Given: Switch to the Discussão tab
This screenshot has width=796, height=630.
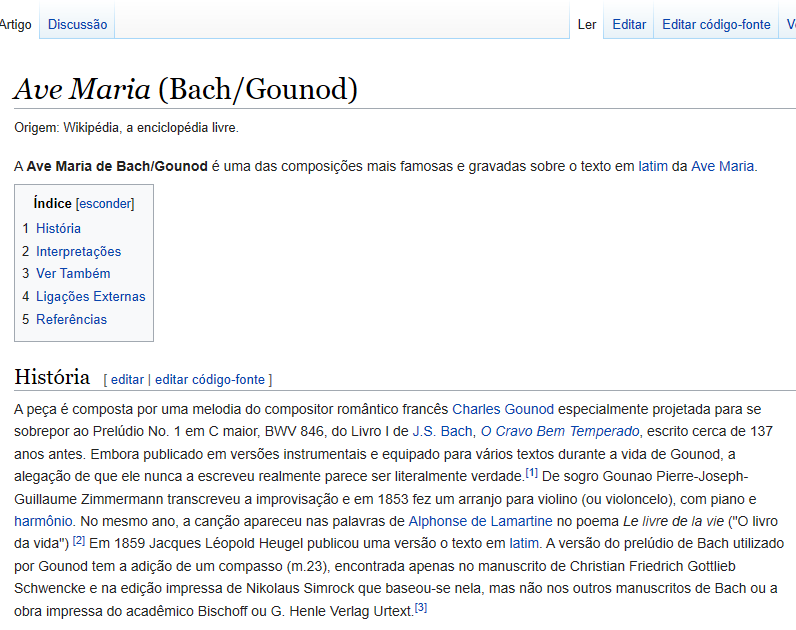Looking at the screenshot, I should click(x=77, y=24).
